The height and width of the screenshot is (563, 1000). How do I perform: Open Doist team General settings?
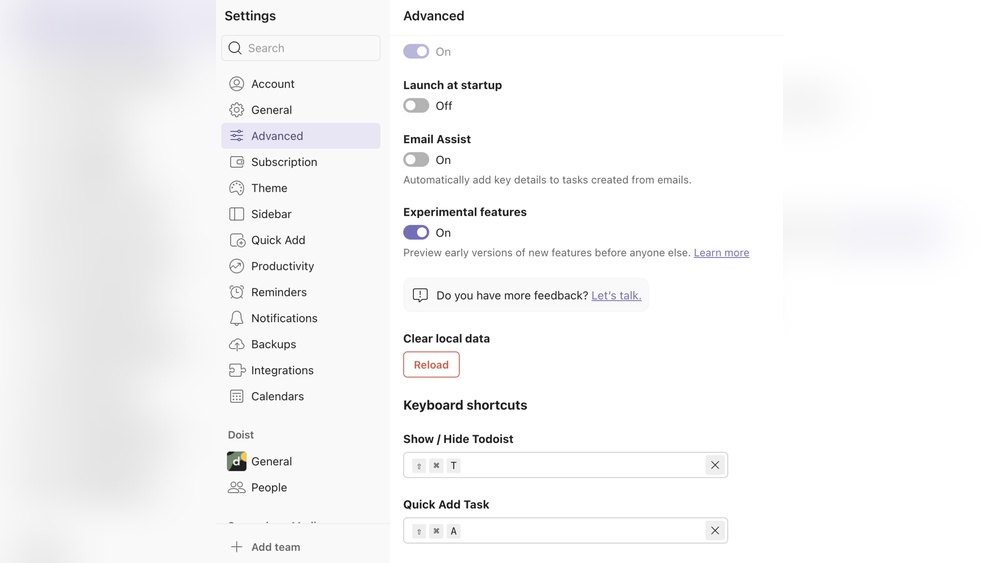(301, 461)
